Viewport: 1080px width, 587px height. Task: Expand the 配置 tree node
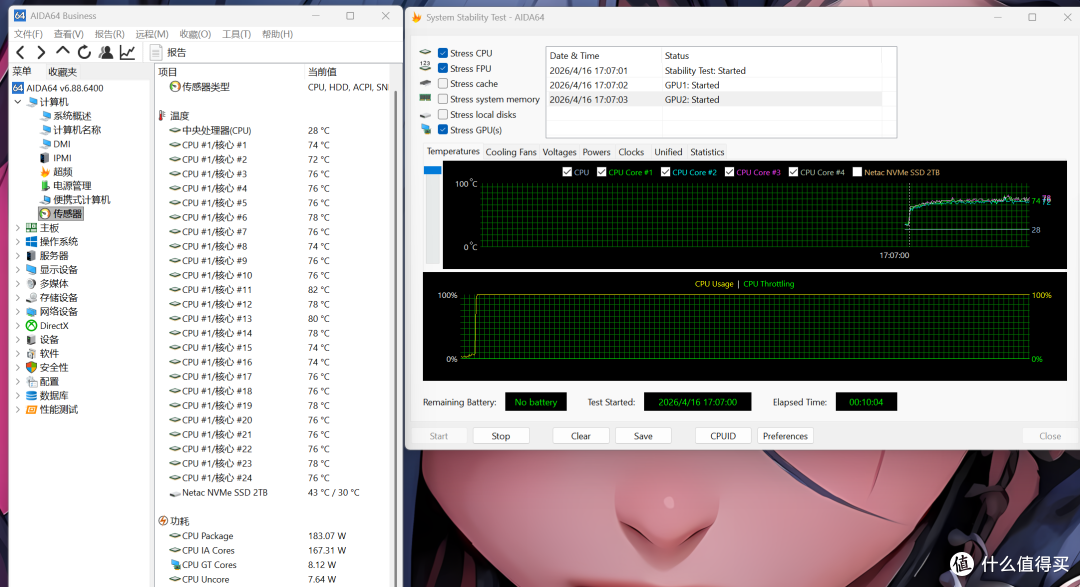18,382
